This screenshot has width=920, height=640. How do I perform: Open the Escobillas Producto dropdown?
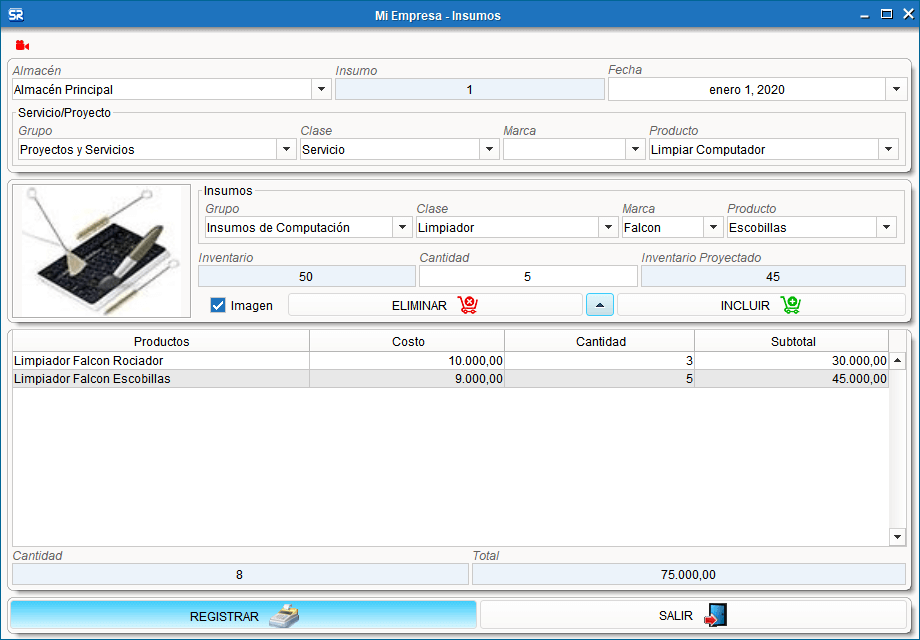click(x=887, y=227)
